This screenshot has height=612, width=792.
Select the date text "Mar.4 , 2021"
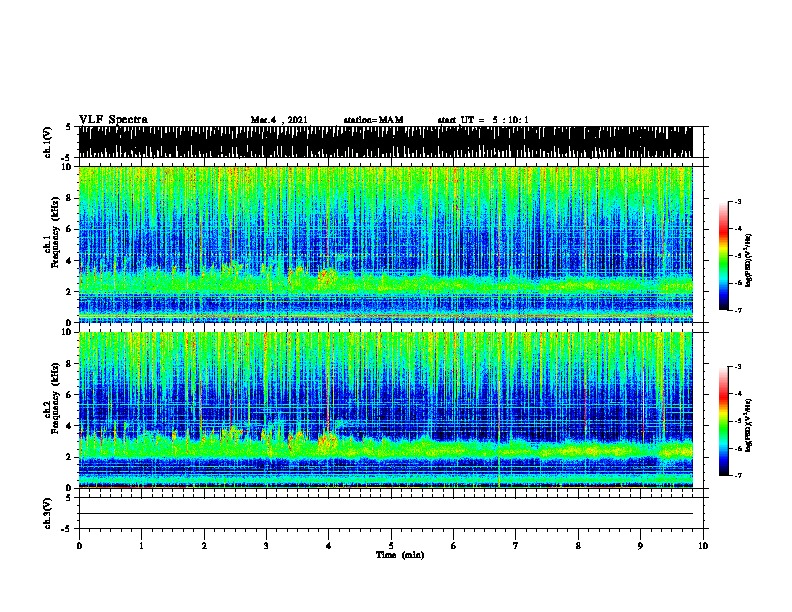point(279,120)
